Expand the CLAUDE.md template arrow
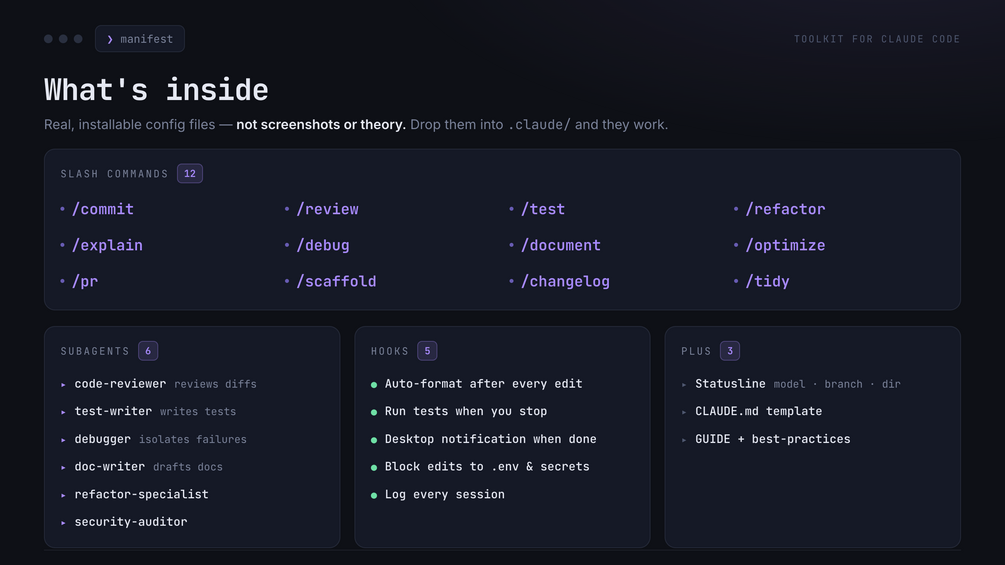Viewport: 1005px width, 565px height. coord(684,413)
